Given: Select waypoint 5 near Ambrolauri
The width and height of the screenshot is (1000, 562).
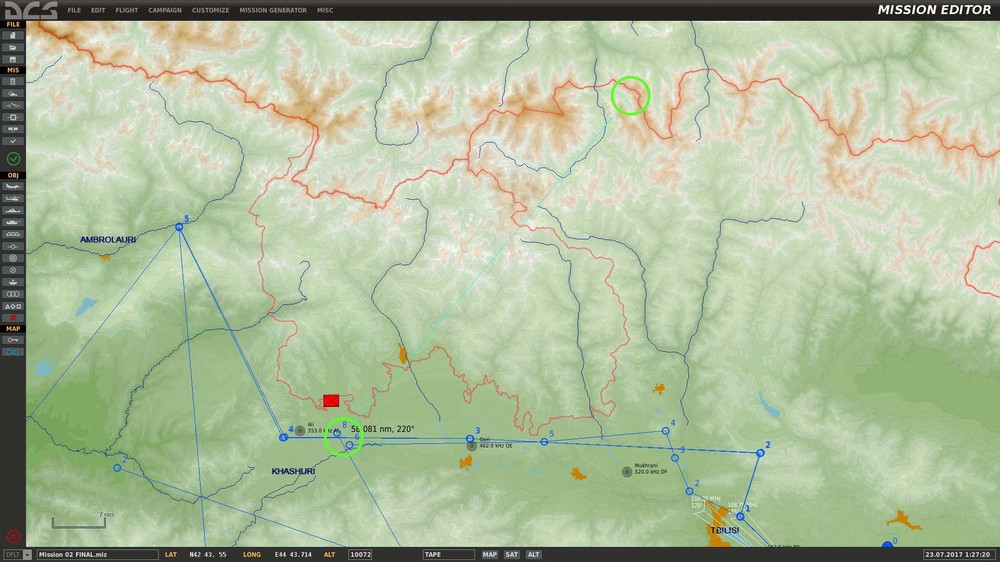Looking at the screenshot, I should tap(179, 227).
